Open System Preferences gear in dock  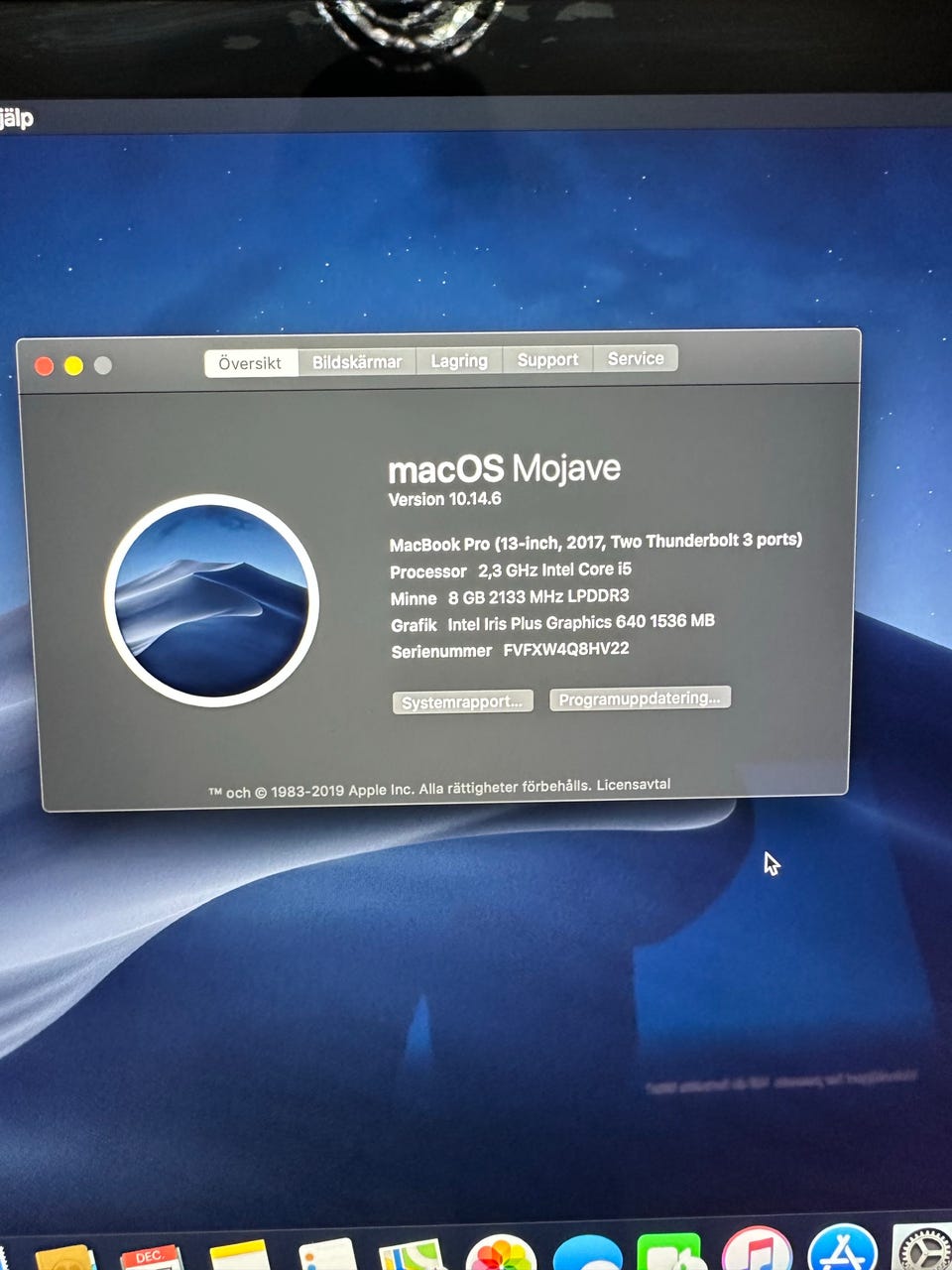[x=922, y=1247]
